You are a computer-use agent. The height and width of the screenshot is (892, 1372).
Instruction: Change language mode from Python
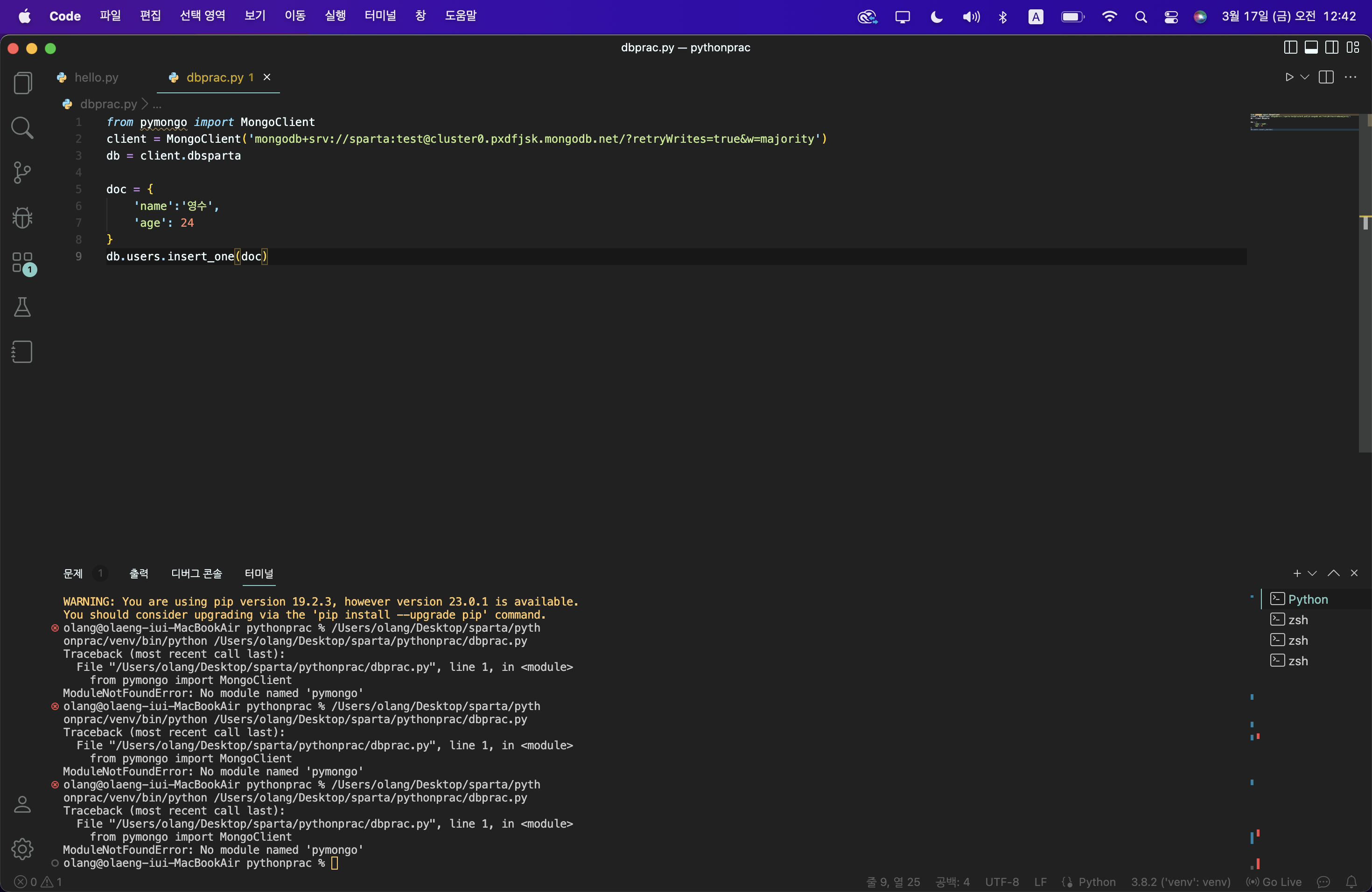click(1097, 882)
